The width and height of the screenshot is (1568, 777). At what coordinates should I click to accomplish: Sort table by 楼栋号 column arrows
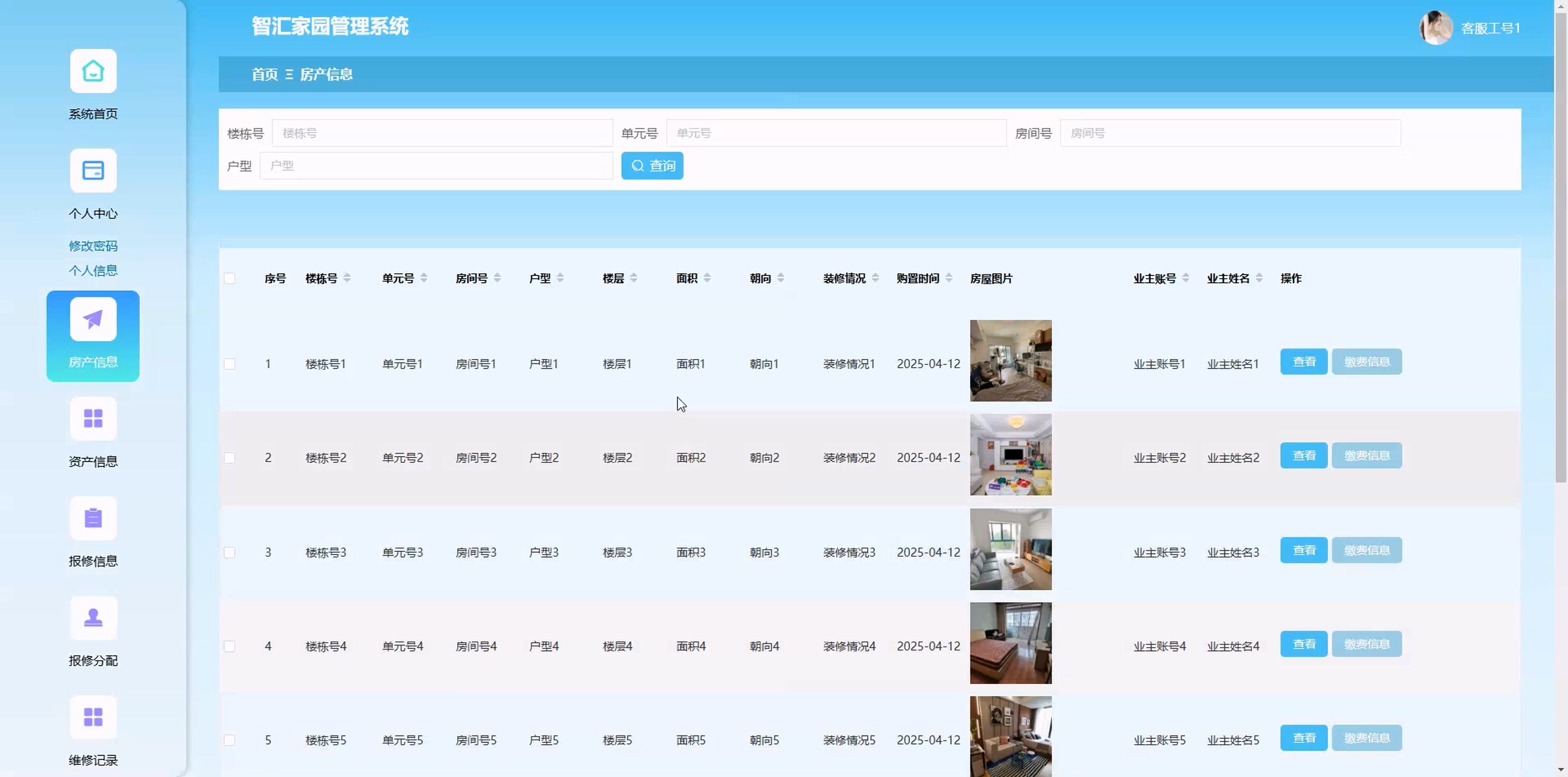(347, 278)
